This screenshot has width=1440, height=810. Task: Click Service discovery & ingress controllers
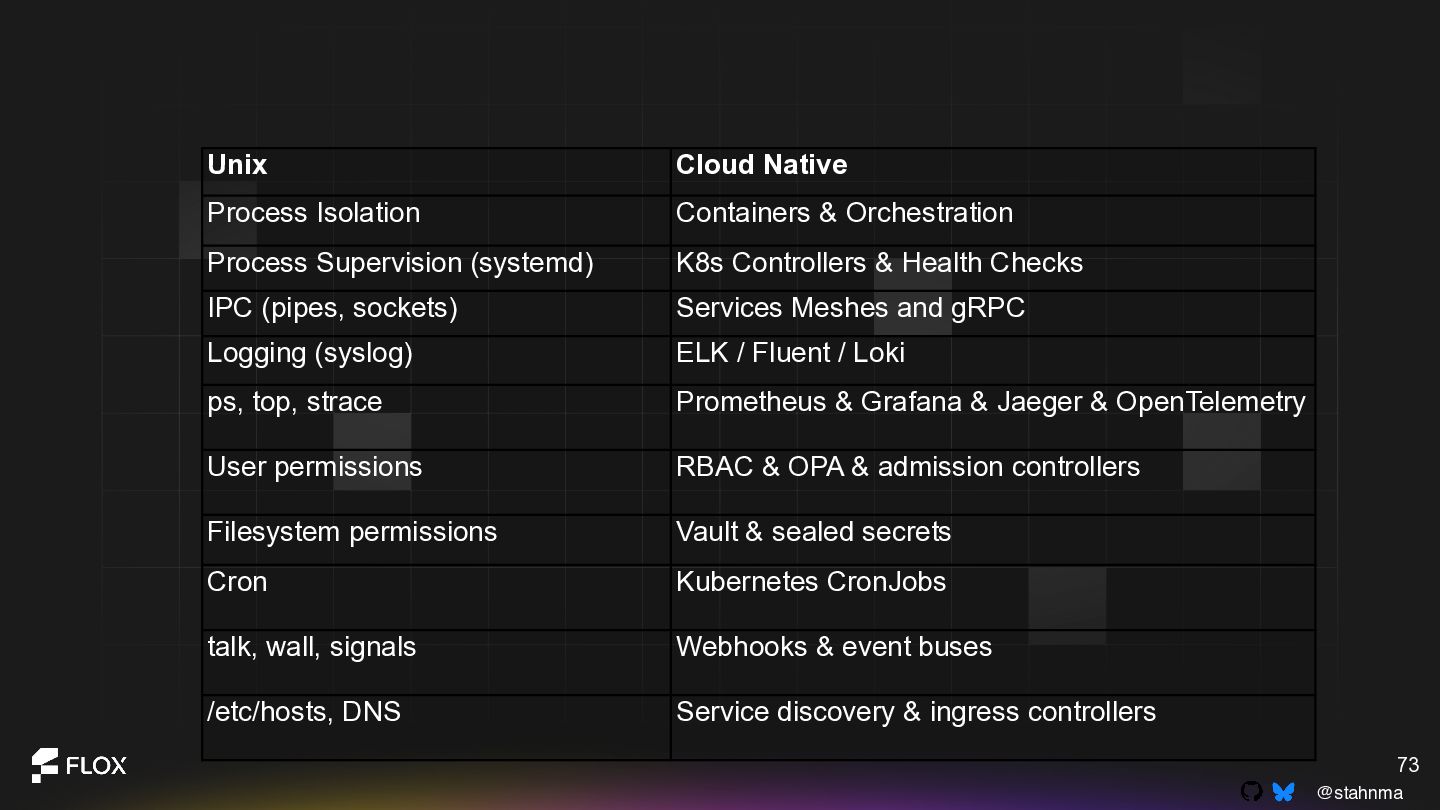[x=993, y=727]
